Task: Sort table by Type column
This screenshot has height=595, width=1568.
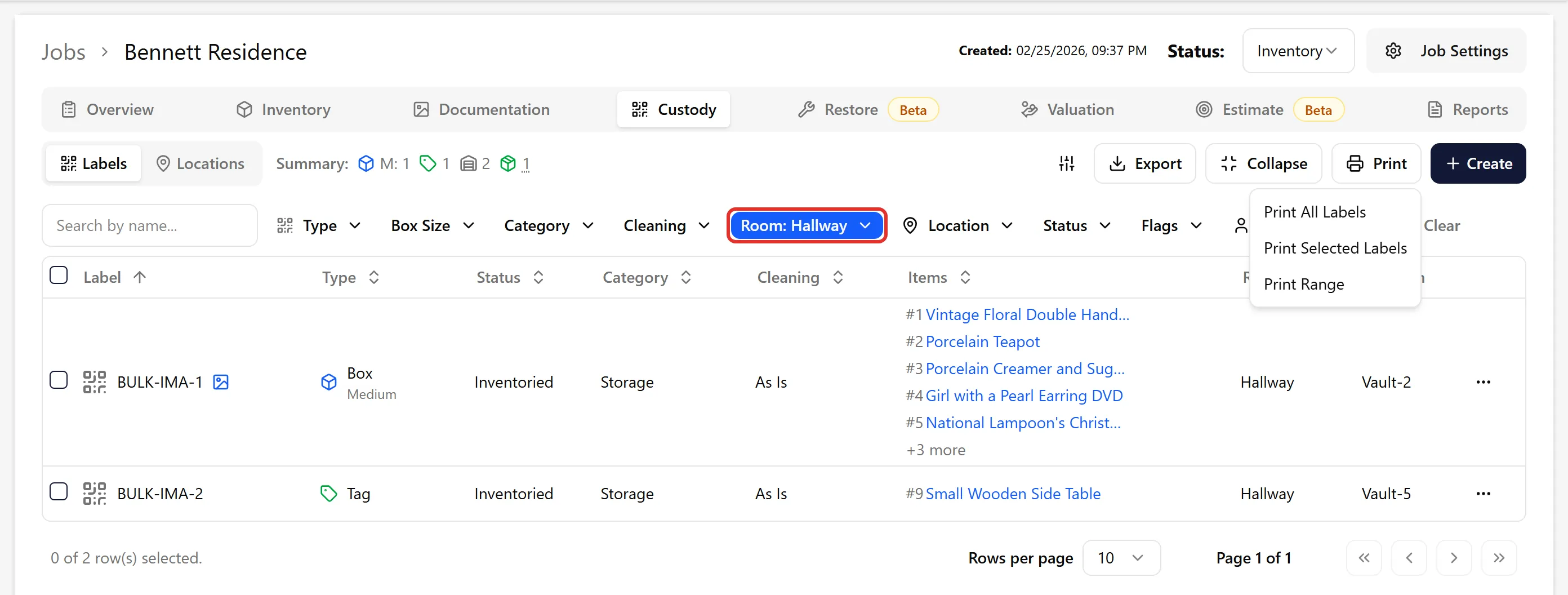Action: pyautogui.click(x=351, y=277)
